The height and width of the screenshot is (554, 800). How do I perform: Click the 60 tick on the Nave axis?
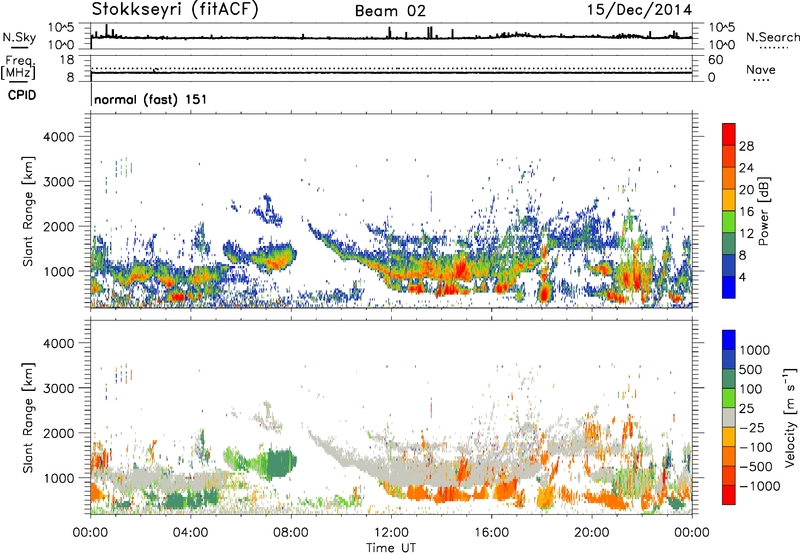click(715, 59)
